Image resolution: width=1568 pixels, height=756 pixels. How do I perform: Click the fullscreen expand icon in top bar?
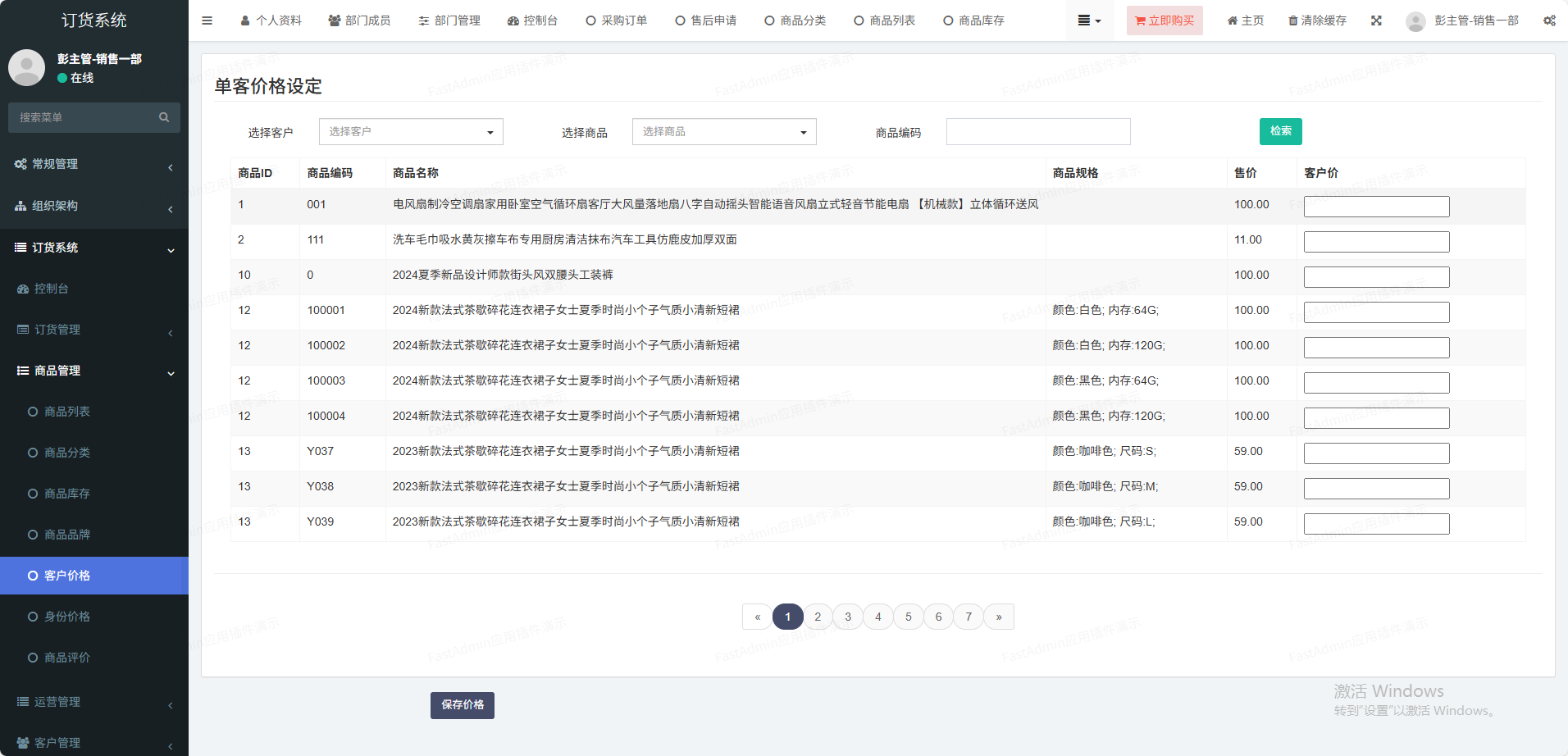coord(1376,20)
